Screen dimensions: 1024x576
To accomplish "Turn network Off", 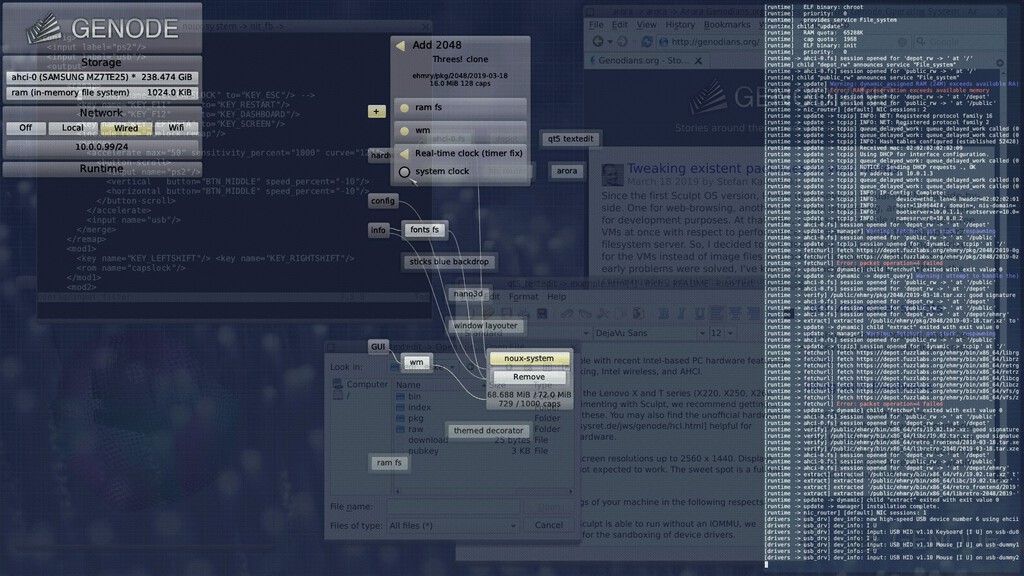I will click(x=25, y=128).
